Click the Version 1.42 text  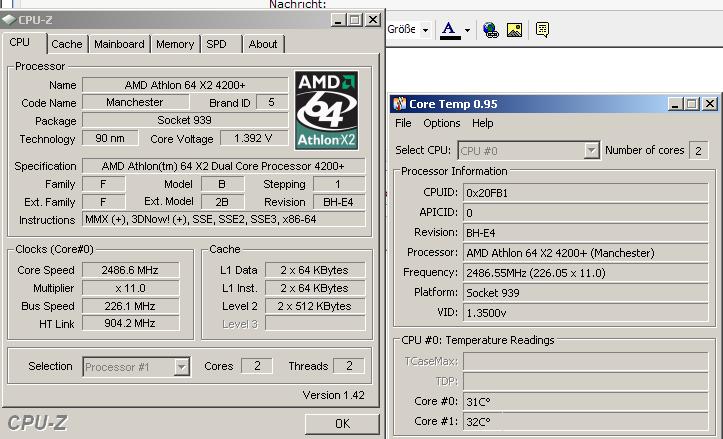point(333,395)
